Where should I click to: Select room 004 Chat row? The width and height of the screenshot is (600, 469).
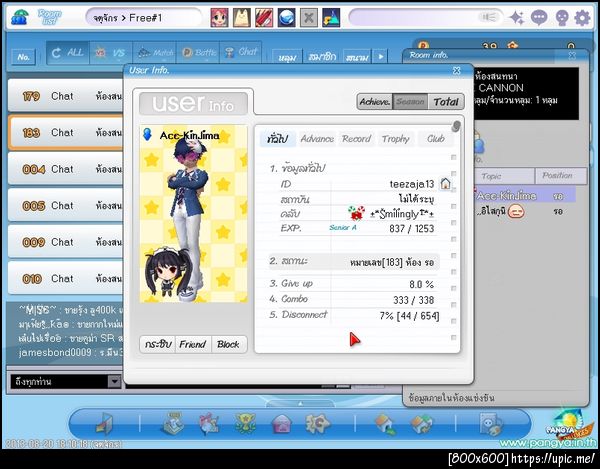coord(65,169)
